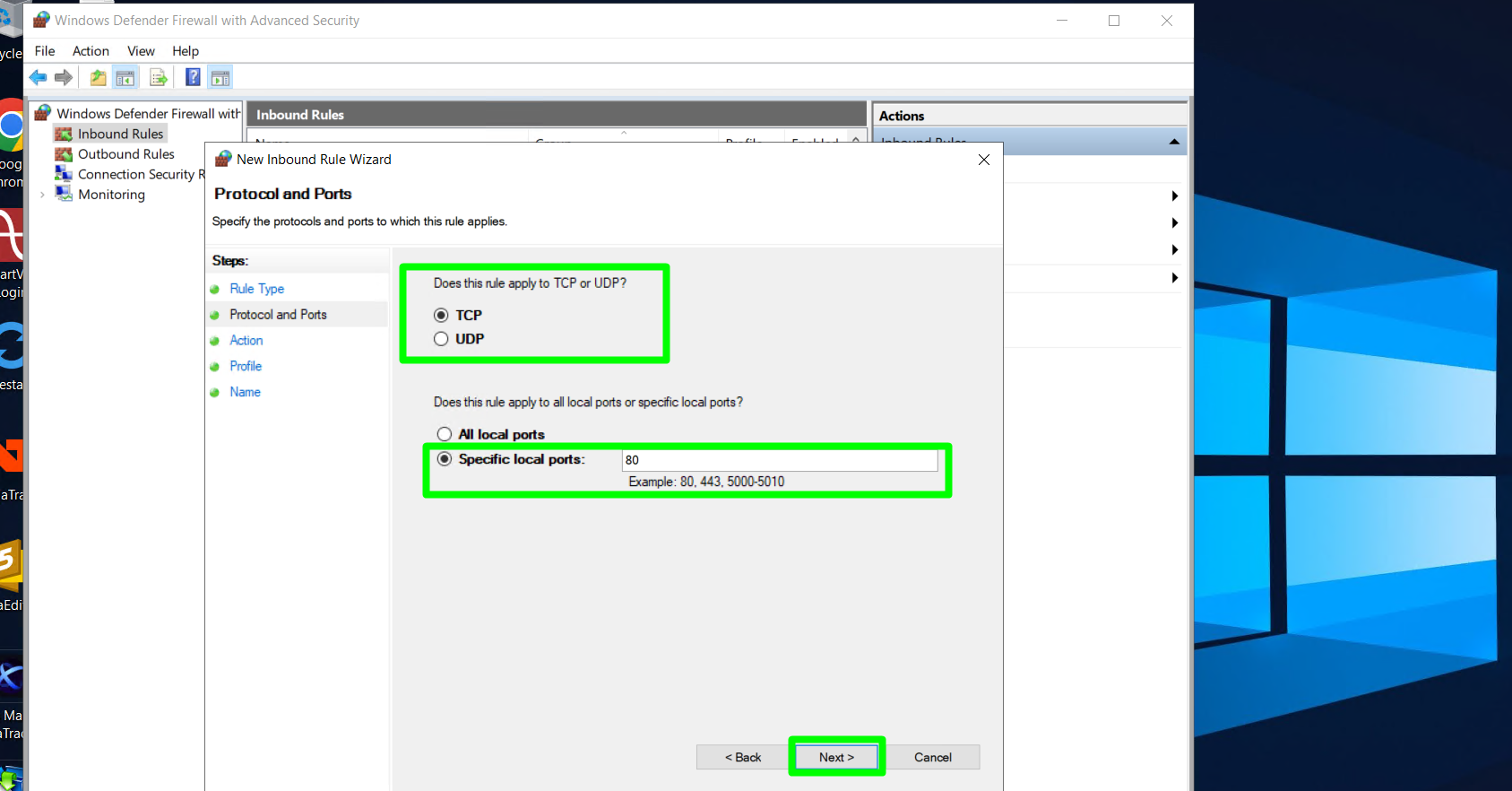
Task: Go to the Protocol and Ports step
Action: tap(278, 315)
